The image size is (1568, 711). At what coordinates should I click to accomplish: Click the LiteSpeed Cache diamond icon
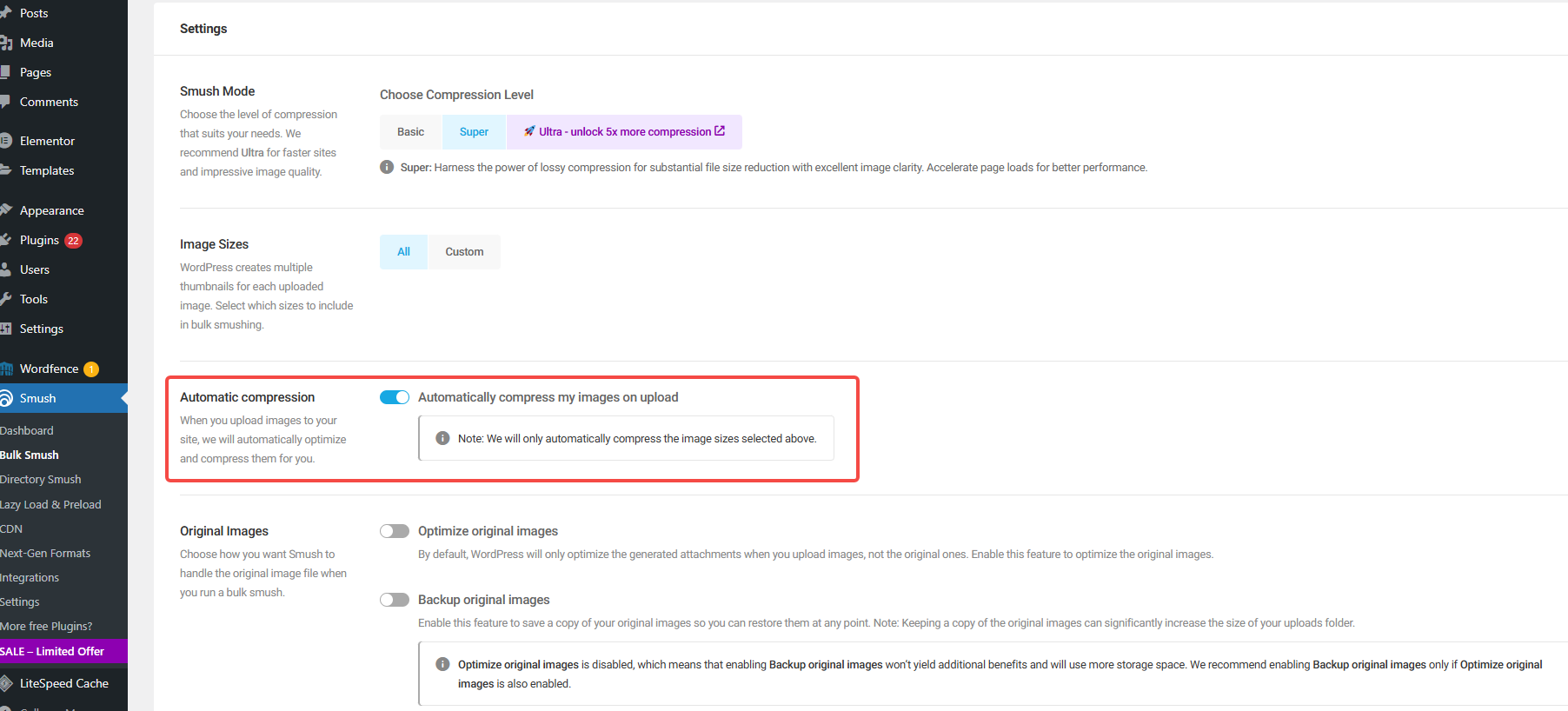click(5, 683)
